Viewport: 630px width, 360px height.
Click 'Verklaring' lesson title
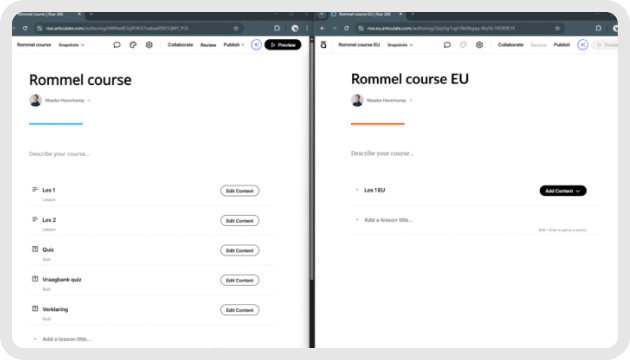click(x=55, y=309)
